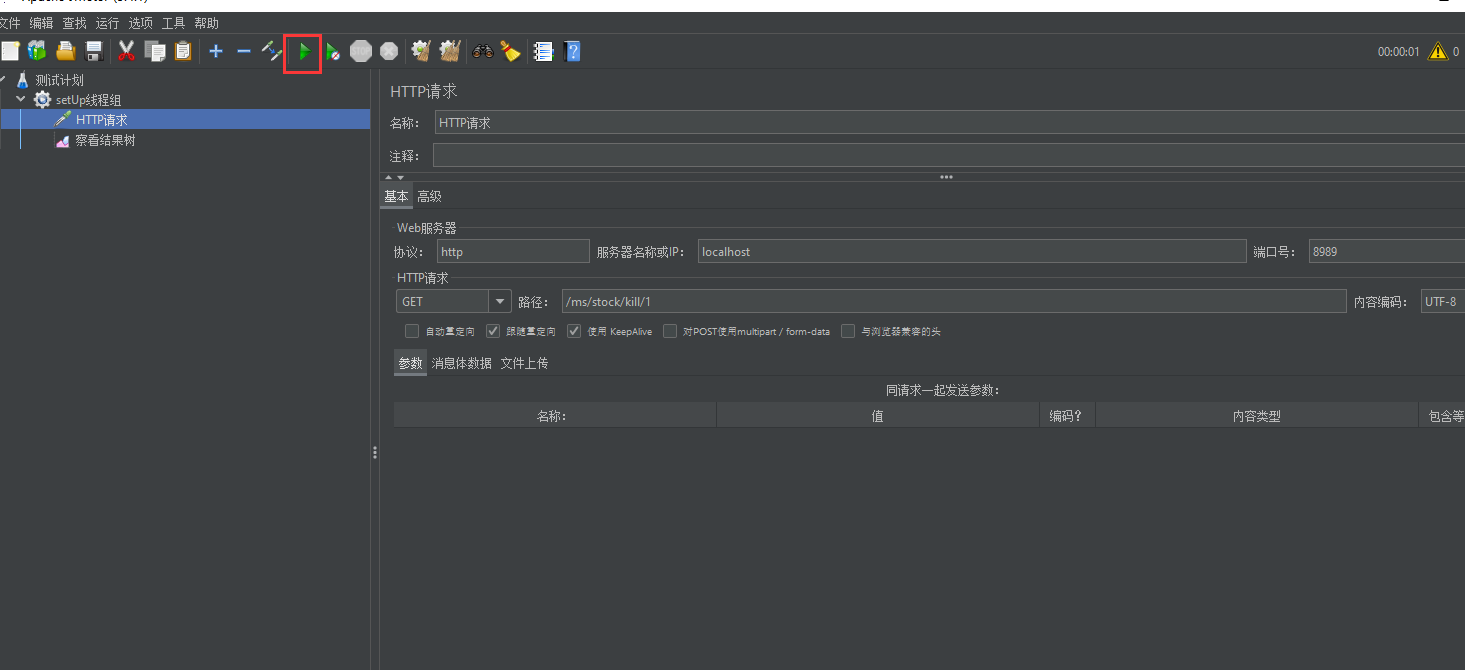Select the setUp线程组 tree label

coord(89,100)
